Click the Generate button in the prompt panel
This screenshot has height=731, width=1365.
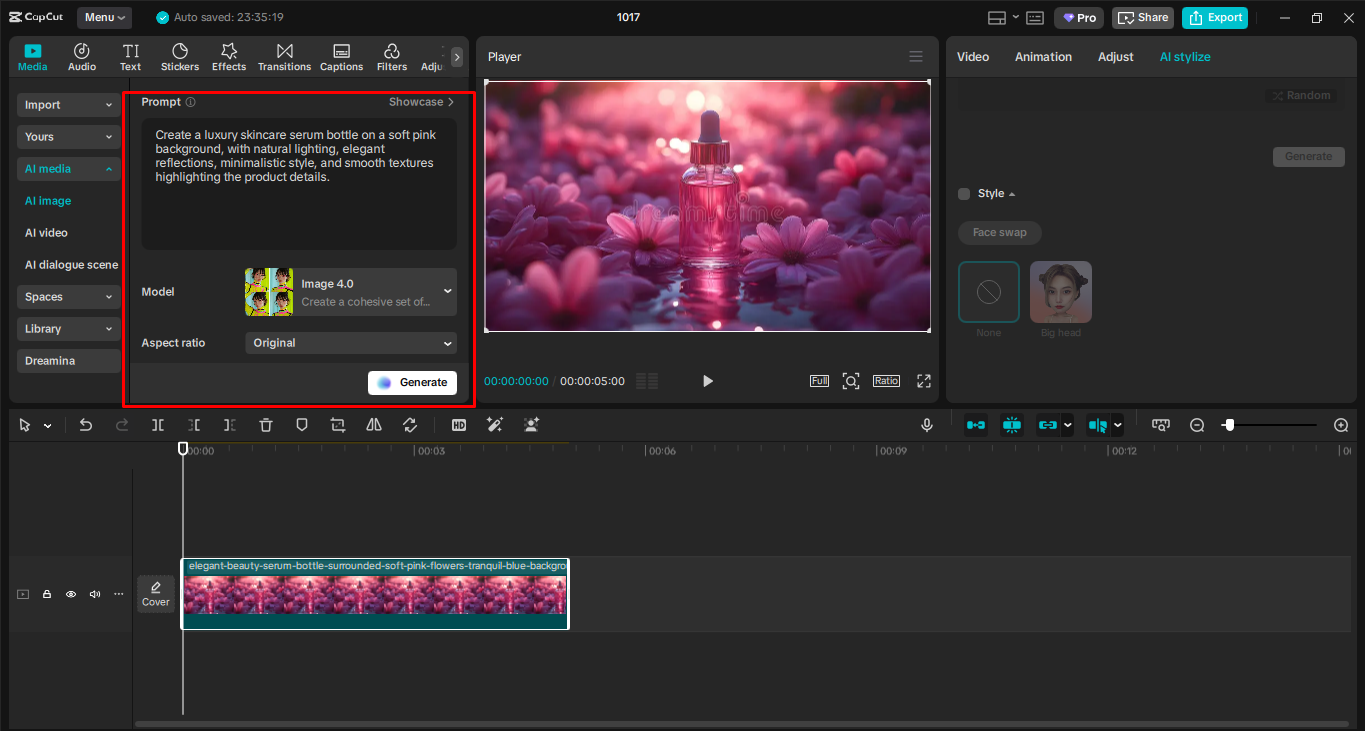pos(412,382)
